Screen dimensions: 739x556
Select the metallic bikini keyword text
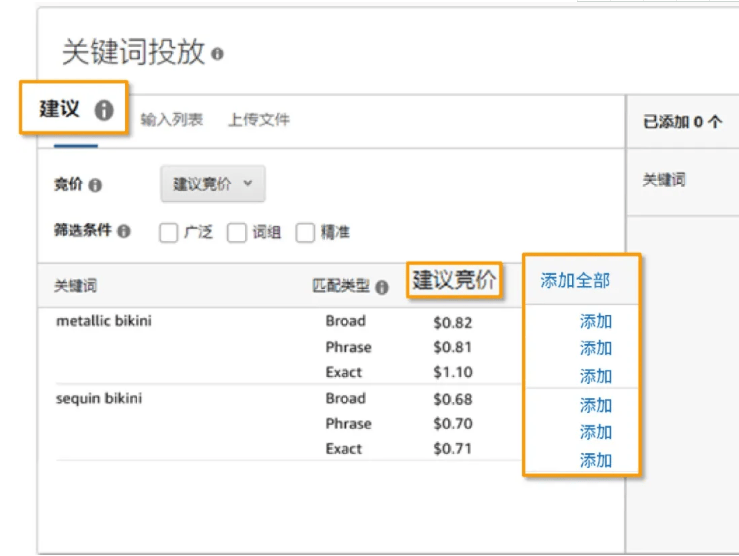(x=104, y=321)
